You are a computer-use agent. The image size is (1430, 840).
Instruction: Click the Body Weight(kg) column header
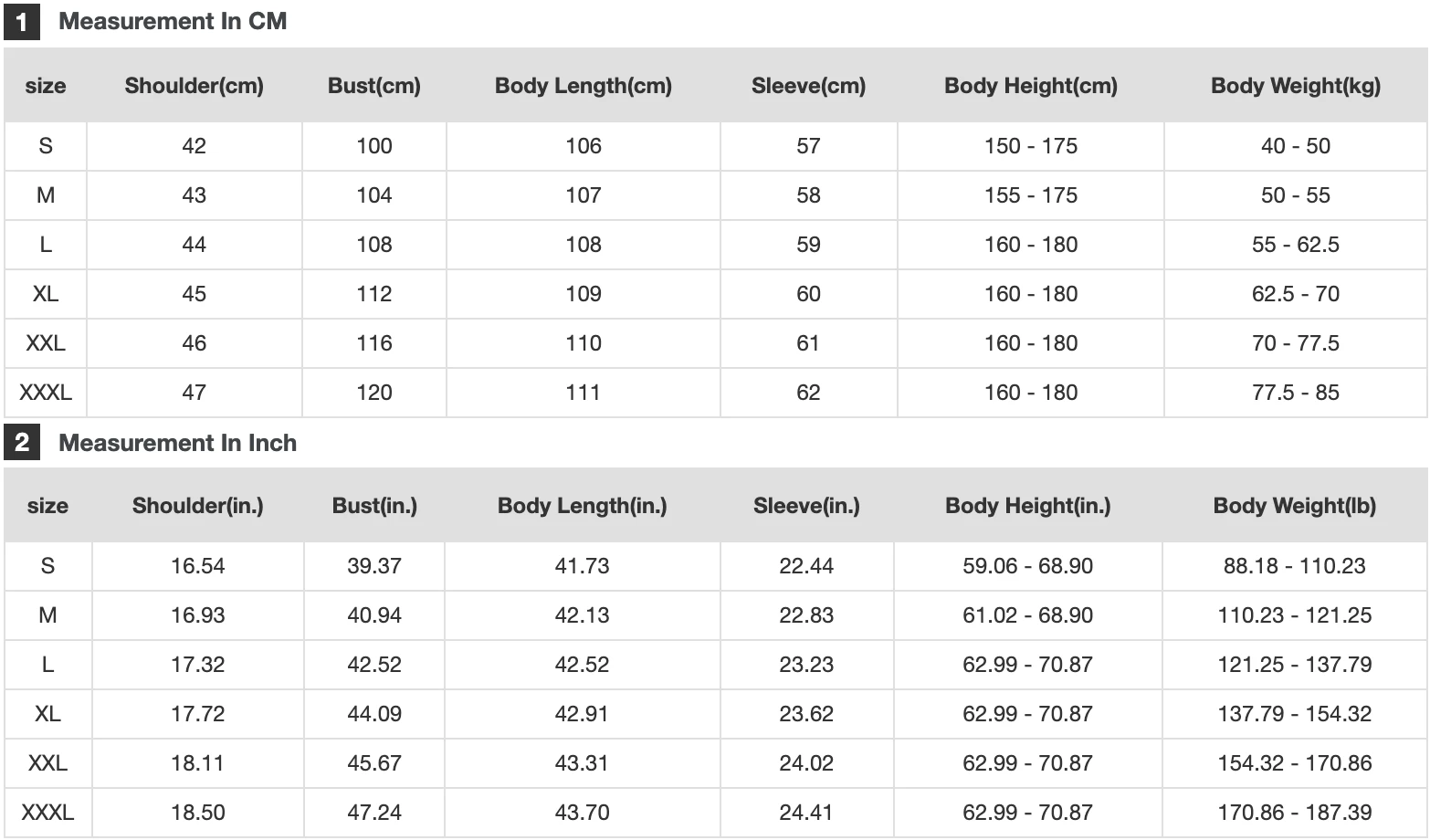1296,86
